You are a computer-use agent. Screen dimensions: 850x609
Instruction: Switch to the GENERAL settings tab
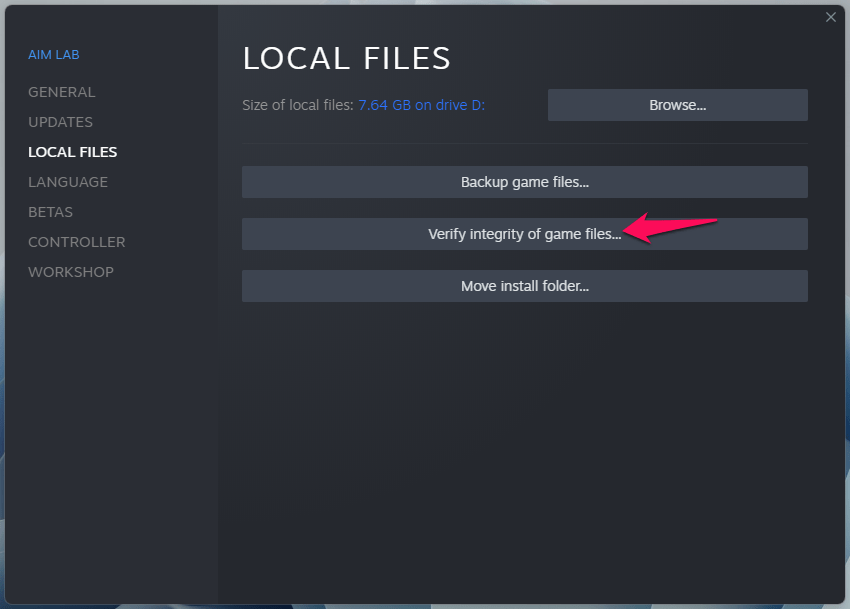pos(62,92)
